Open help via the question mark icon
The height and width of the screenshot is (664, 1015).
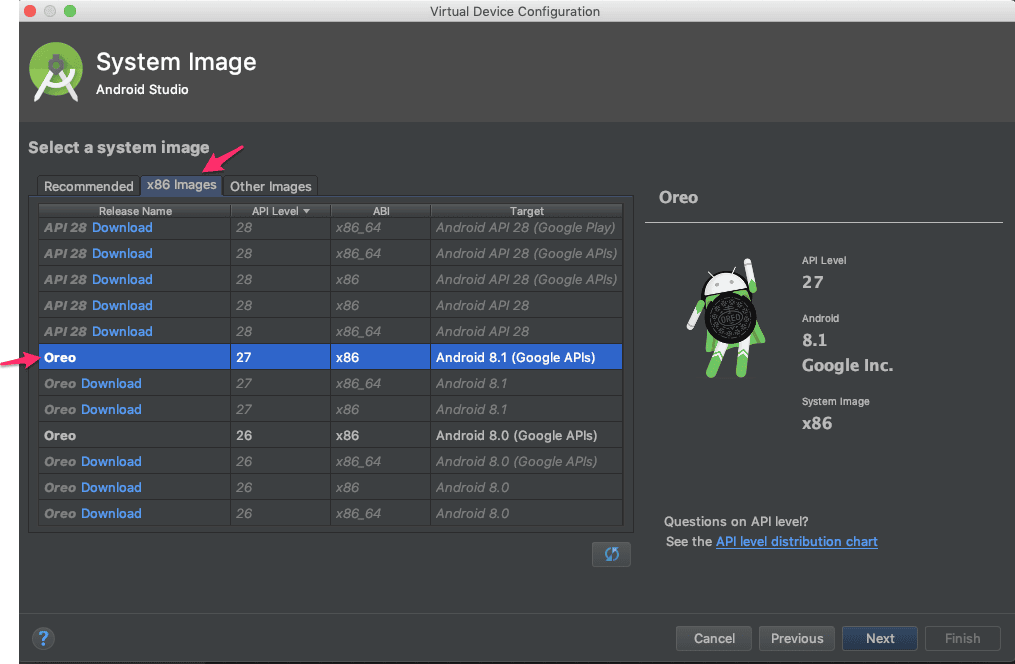pos(43,639)
